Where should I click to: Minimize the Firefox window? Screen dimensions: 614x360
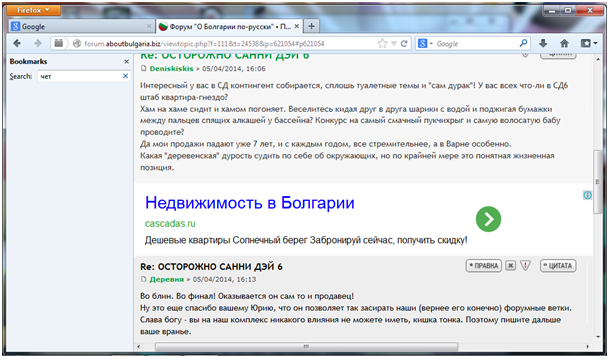click(x=552, y=11)
